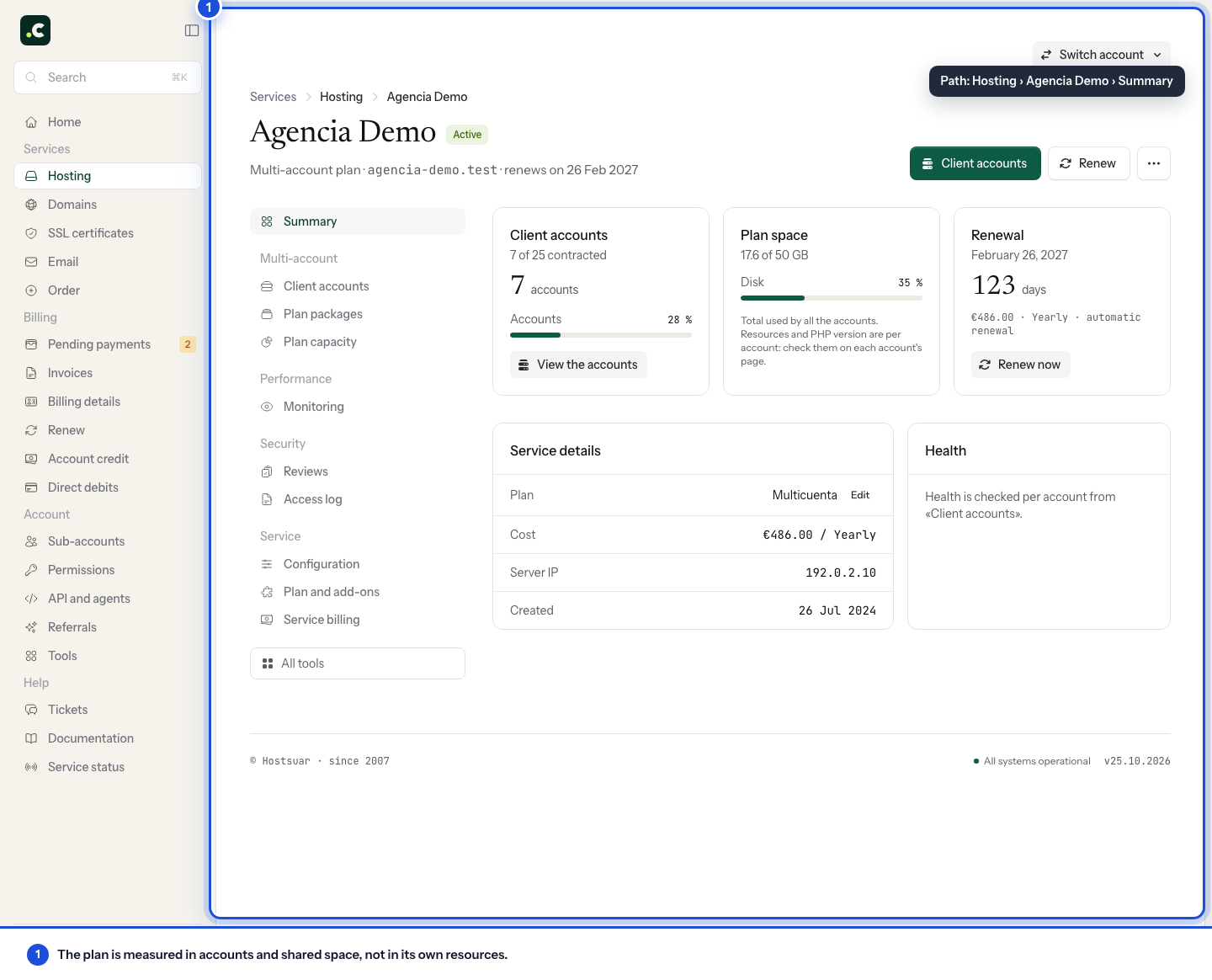Open Billing details entry
Screen dimensions: 1212x980
108,402
